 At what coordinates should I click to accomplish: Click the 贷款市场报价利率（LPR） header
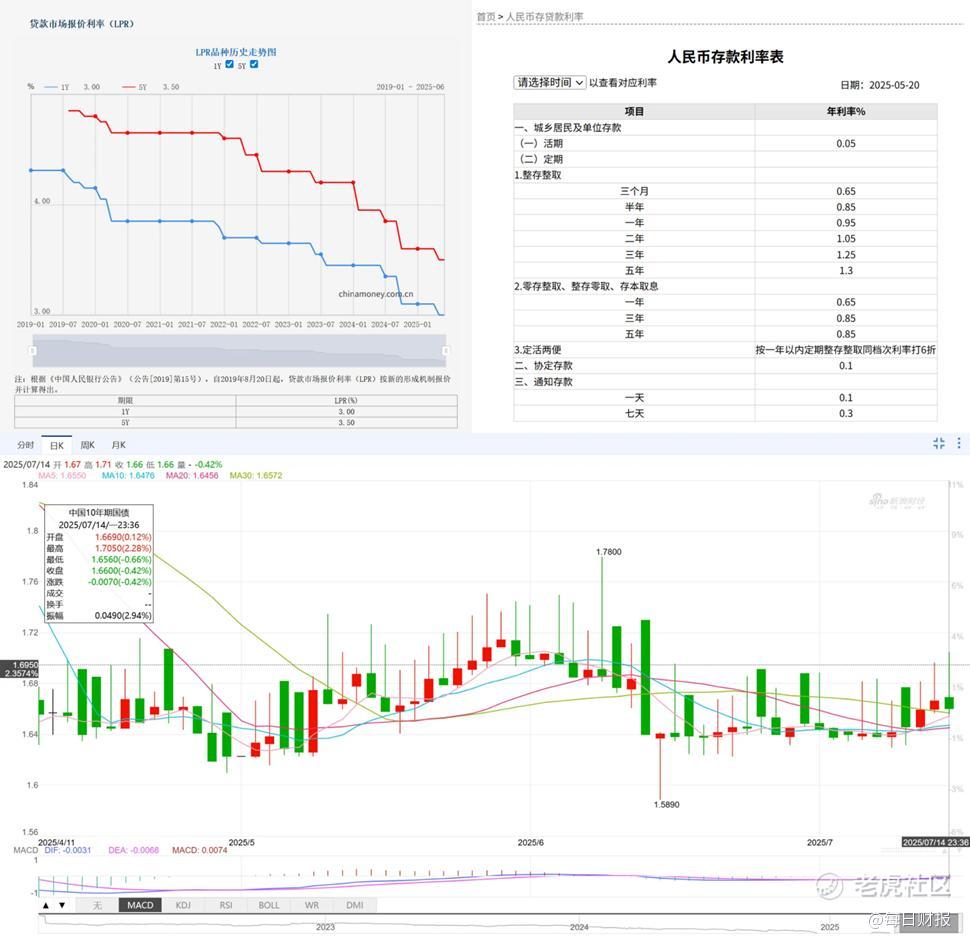82,24
